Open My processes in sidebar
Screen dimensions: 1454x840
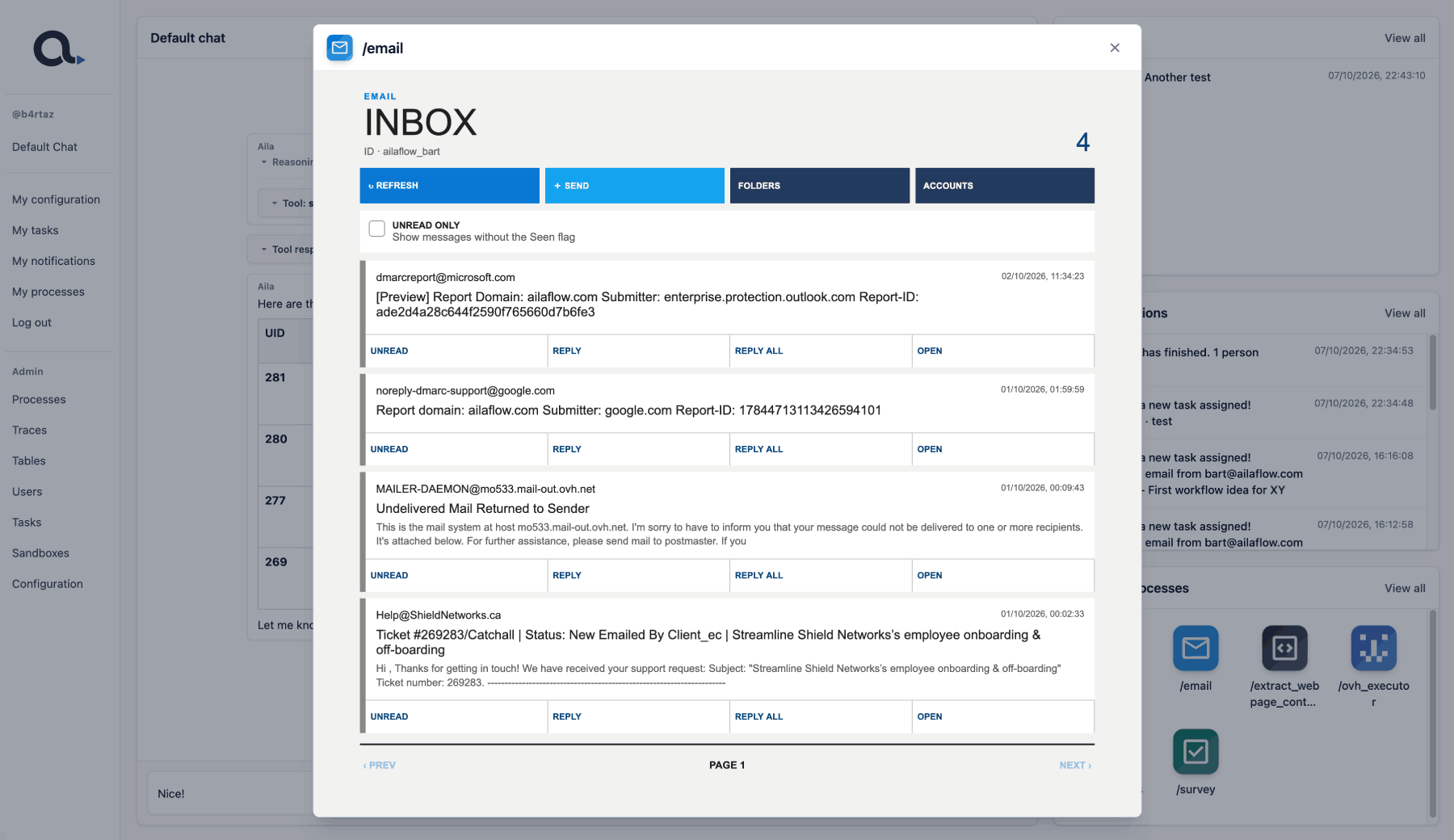pos(48,292)
